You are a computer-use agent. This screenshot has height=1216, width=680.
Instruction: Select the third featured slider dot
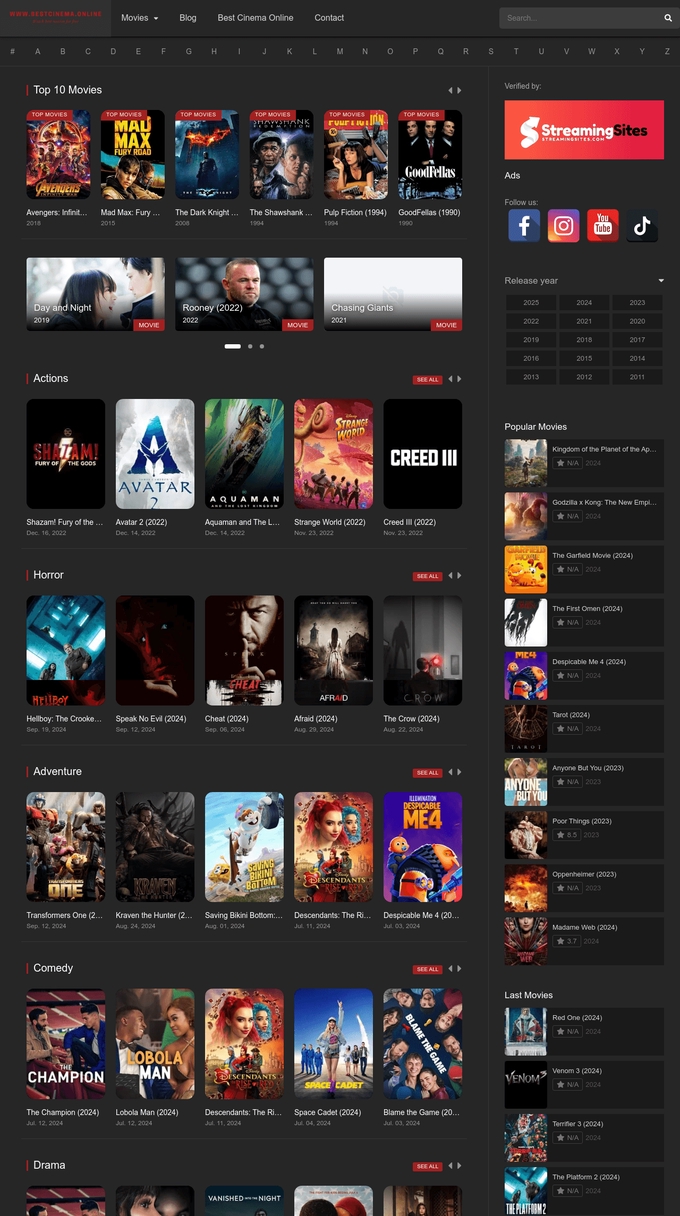tap(262, 346)
